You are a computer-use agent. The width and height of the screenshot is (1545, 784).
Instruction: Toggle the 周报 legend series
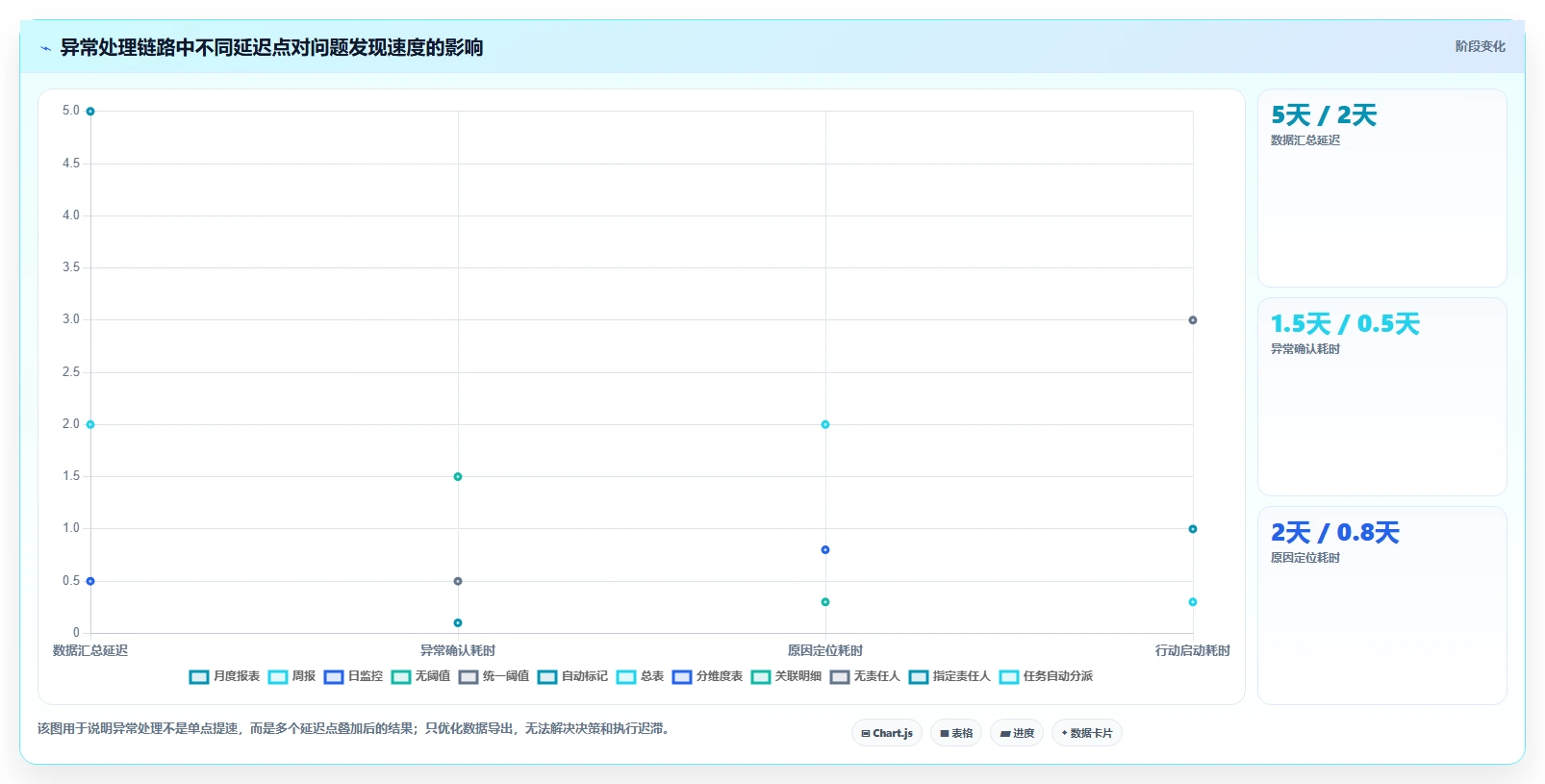coord(292,676)
